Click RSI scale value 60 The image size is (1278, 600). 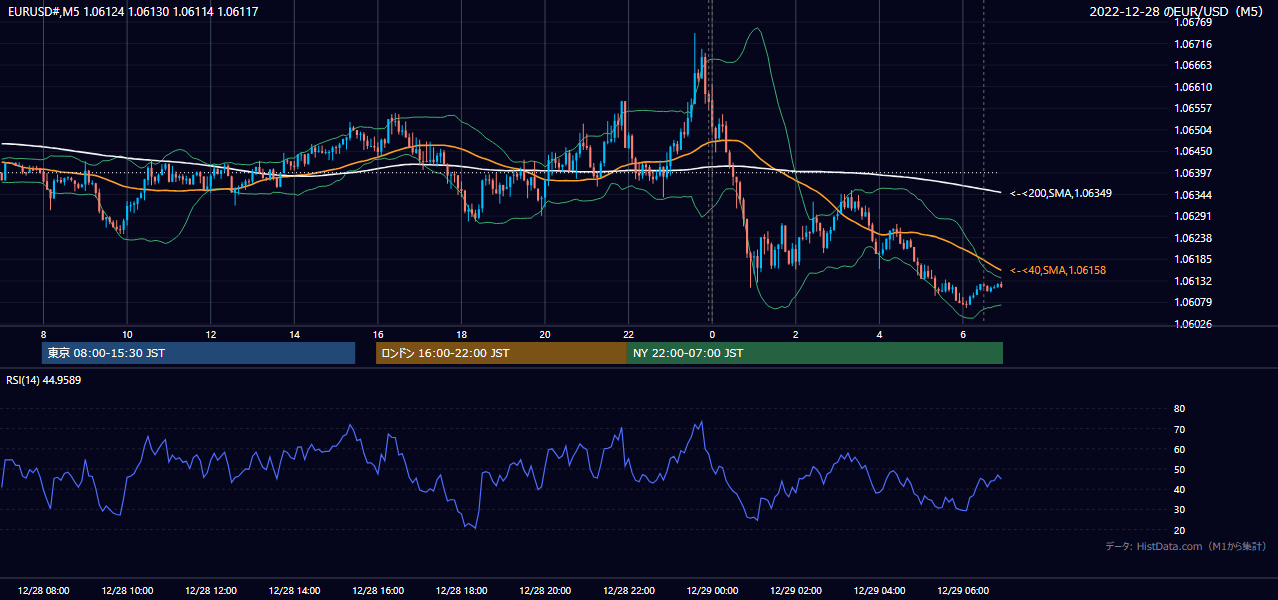pos(1179,449)
